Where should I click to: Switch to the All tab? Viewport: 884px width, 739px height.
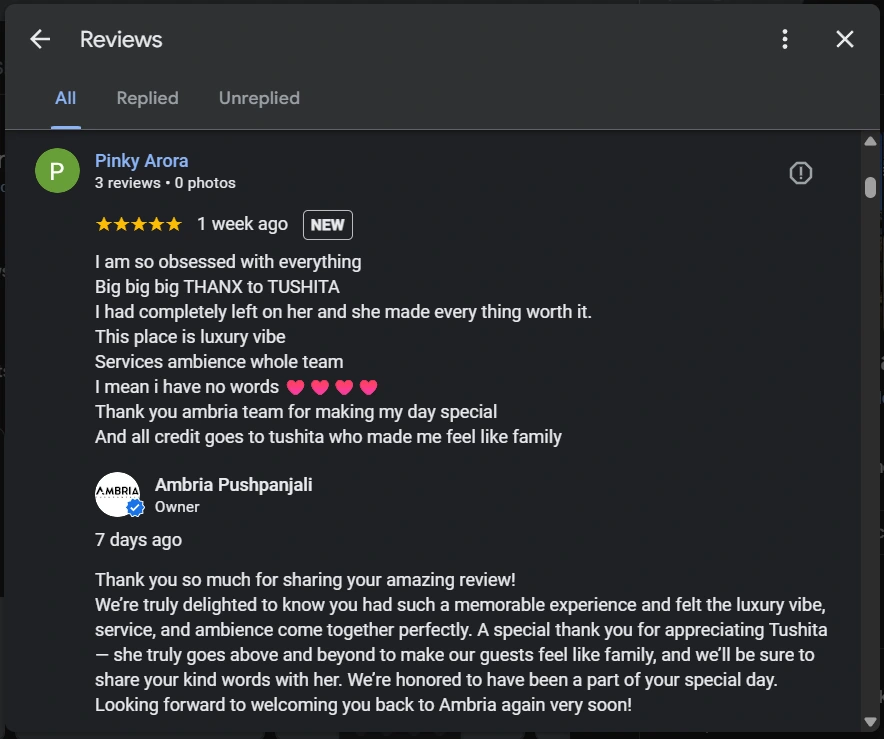tap(66, 98)
